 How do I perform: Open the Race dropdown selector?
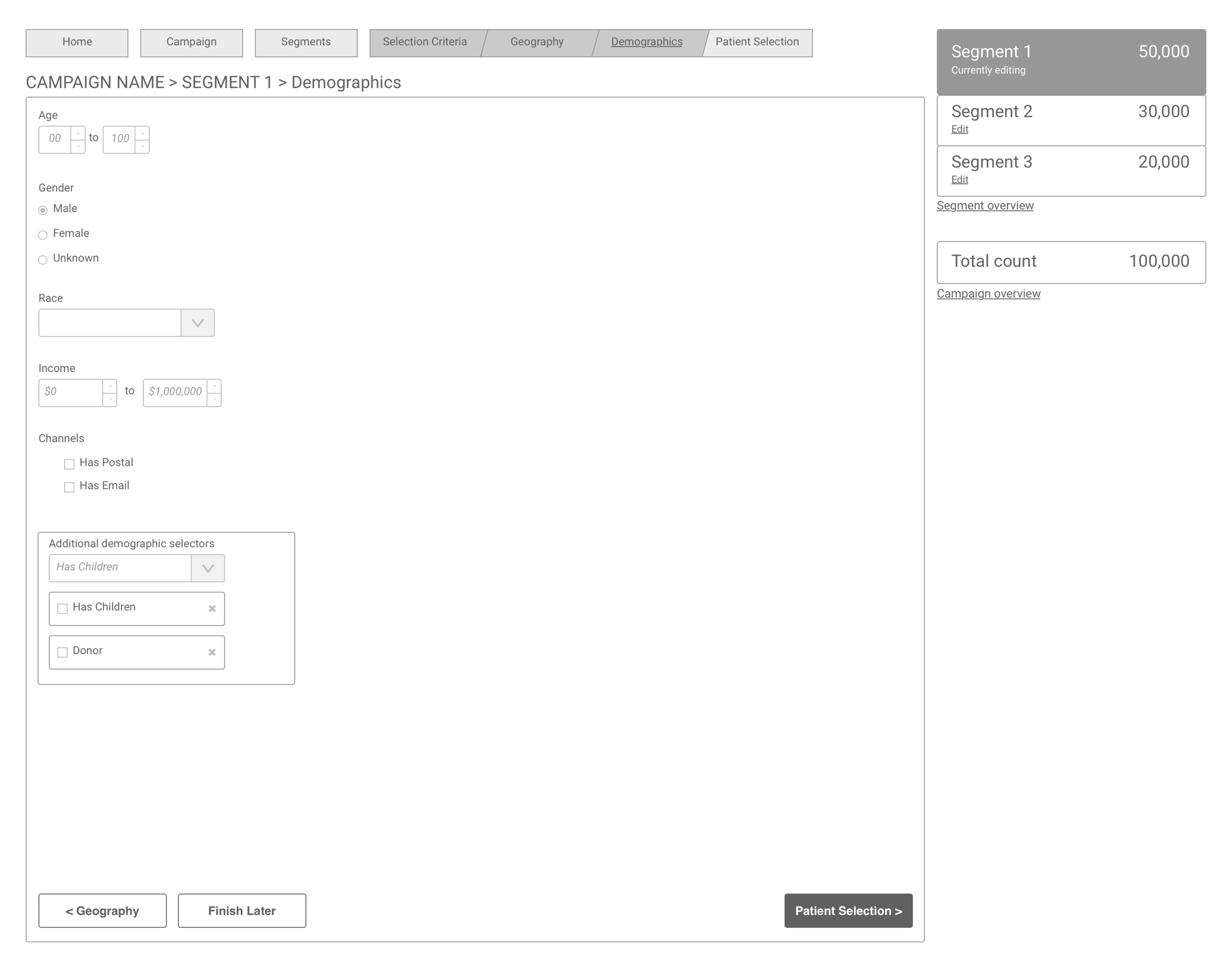tap(197, 323)
